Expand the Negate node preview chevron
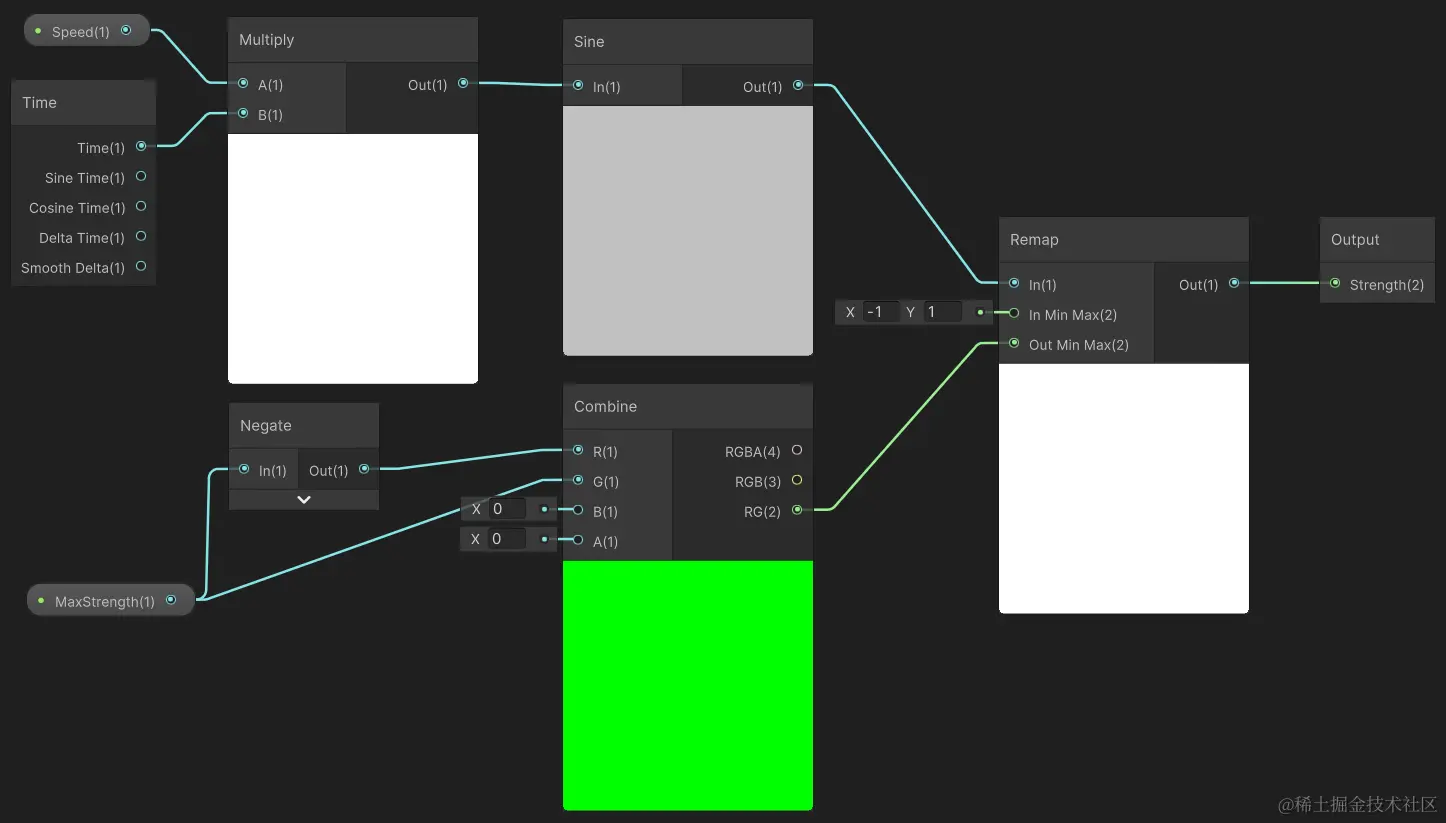This screenshot has height=823, width=1446. tap(304, 499)
